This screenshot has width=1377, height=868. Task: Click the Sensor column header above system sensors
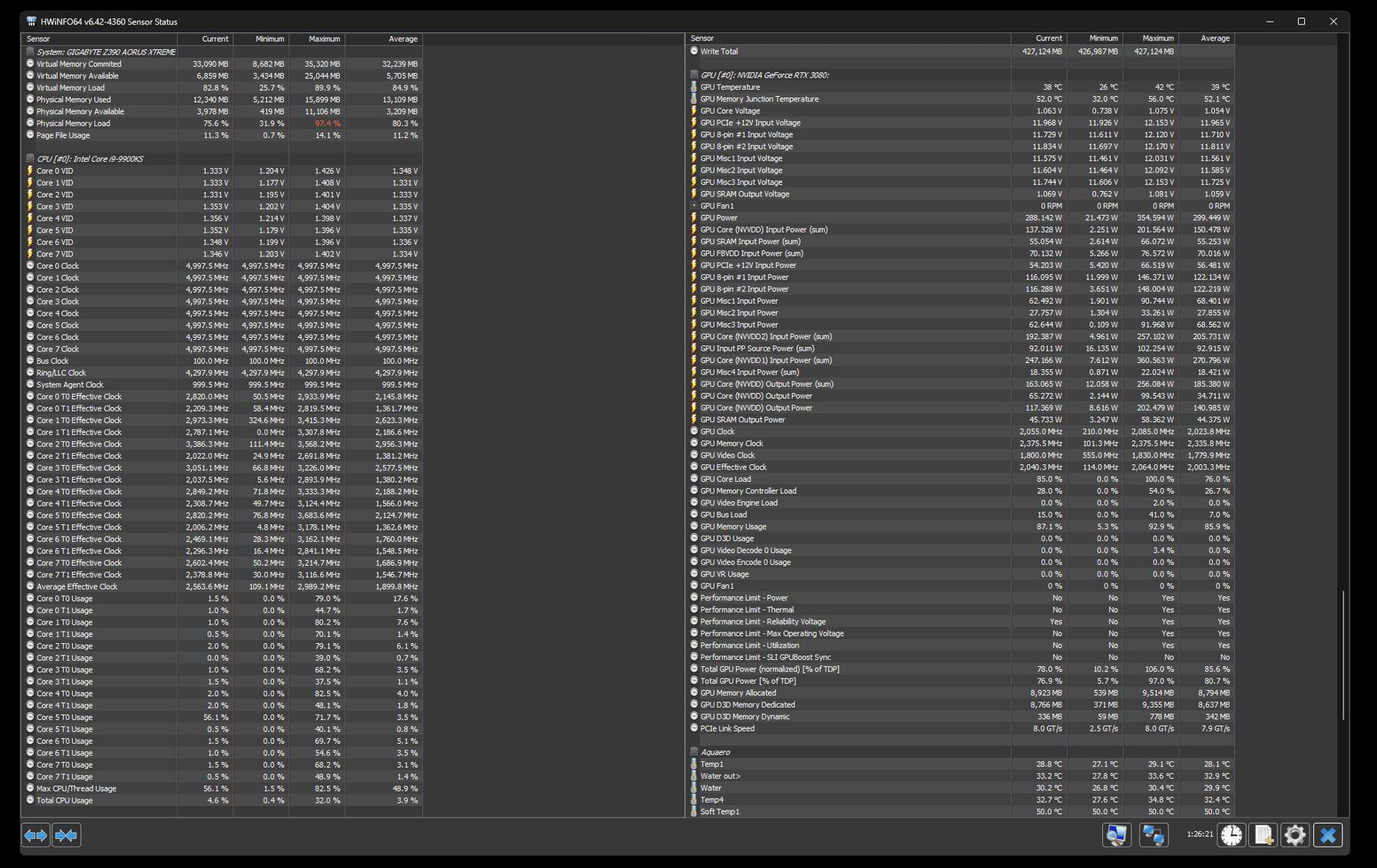pos(100,39)
